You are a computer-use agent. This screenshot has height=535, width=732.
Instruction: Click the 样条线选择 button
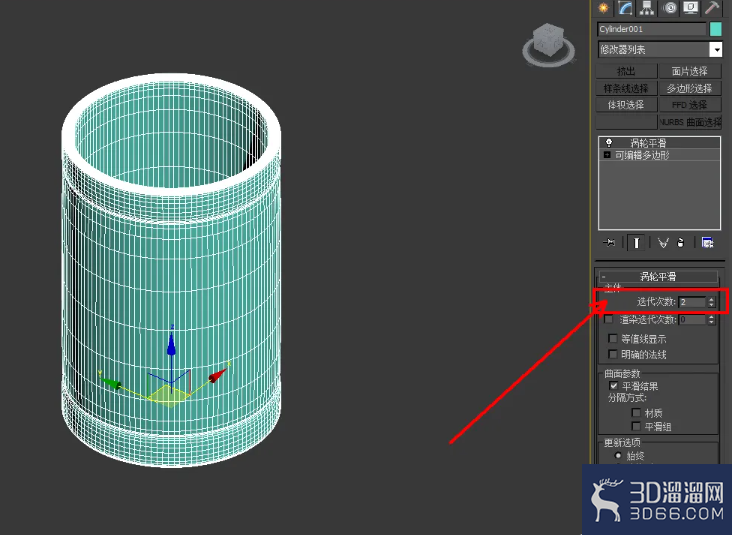click(x=626, y=88)
